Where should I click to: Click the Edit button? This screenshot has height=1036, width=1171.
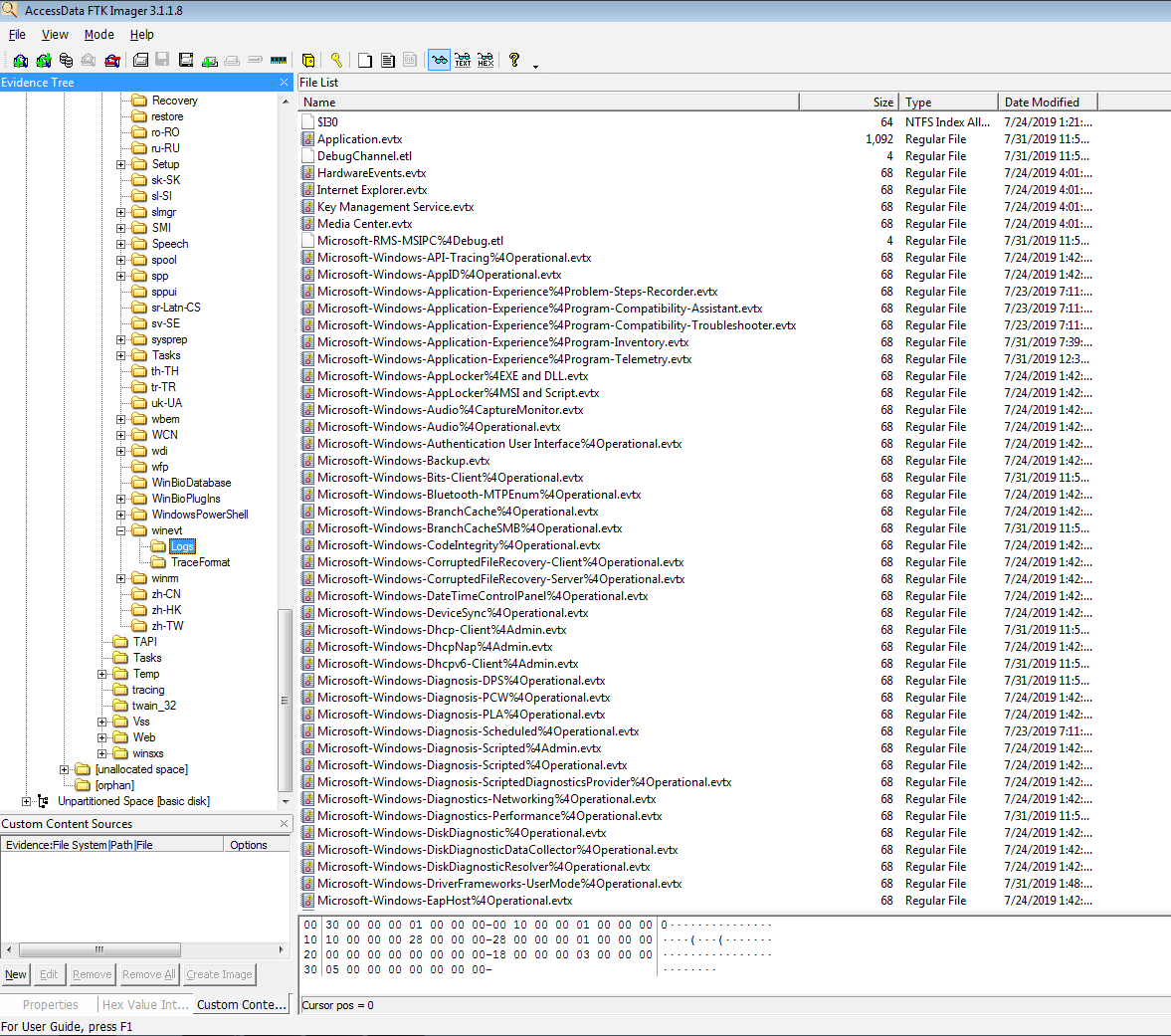click(x=49, y=974)
